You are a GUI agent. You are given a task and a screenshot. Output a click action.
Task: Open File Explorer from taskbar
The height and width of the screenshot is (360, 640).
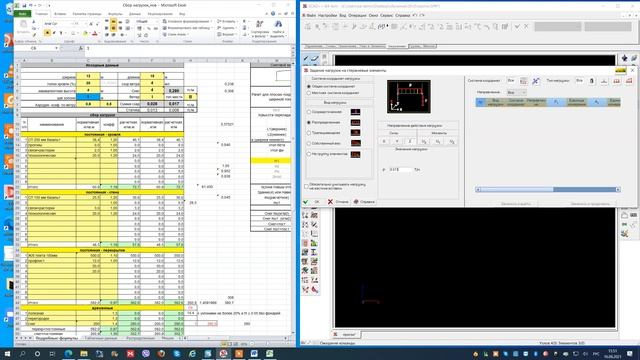(x=84, y=353)
